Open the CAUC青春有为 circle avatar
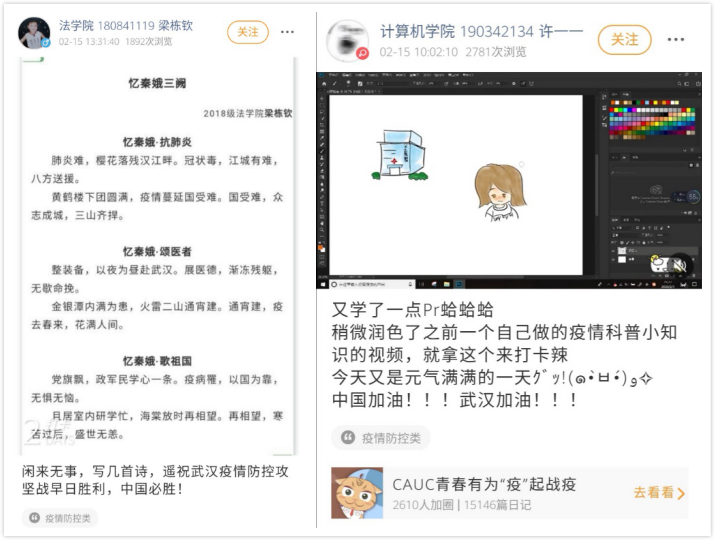 pos(357,492)
